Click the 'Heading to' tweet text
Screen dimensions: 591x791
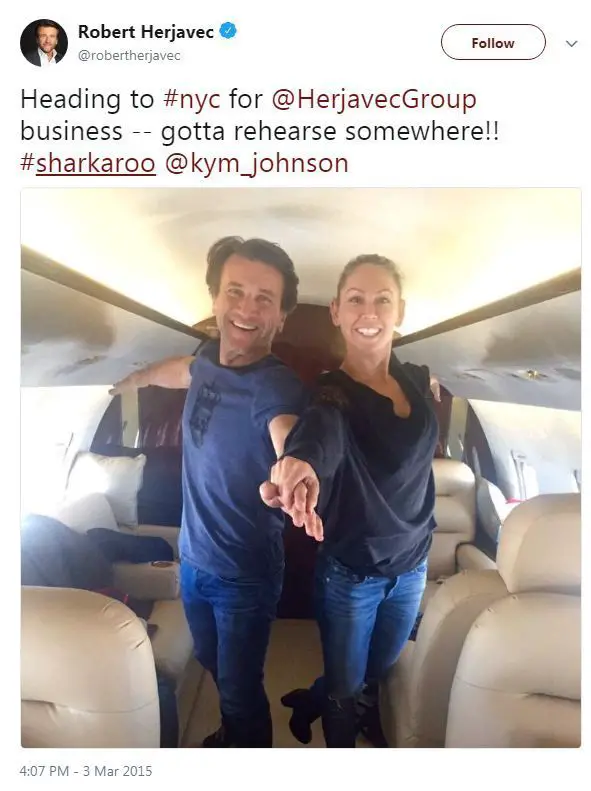[x=87, y=99]
